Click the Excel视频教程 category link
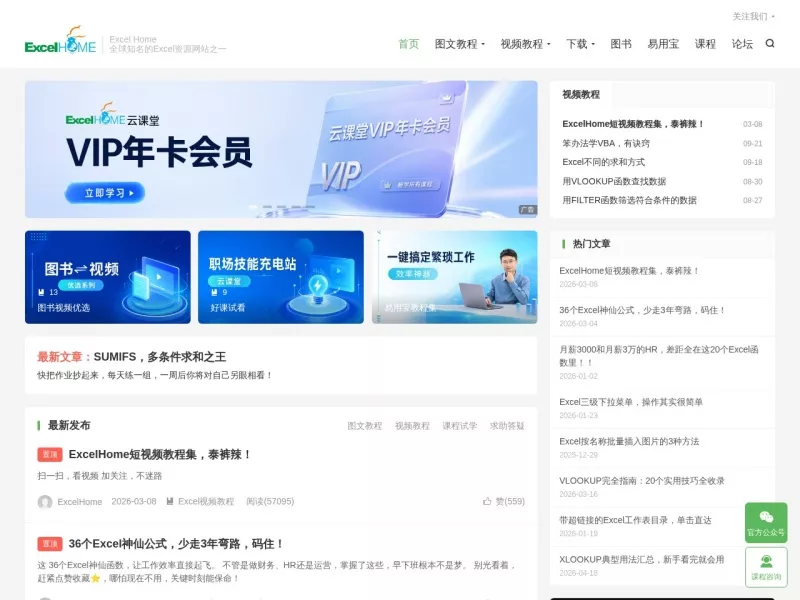Viewport: 800px width, 600px height. (x=206, y=502)
